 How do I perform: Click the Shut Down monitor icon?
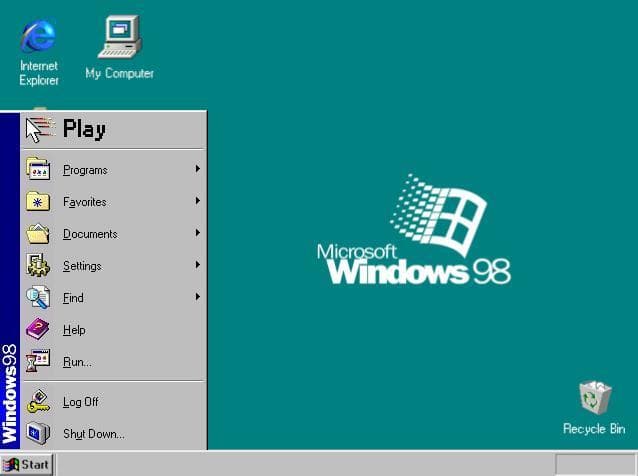coord(38,433)
